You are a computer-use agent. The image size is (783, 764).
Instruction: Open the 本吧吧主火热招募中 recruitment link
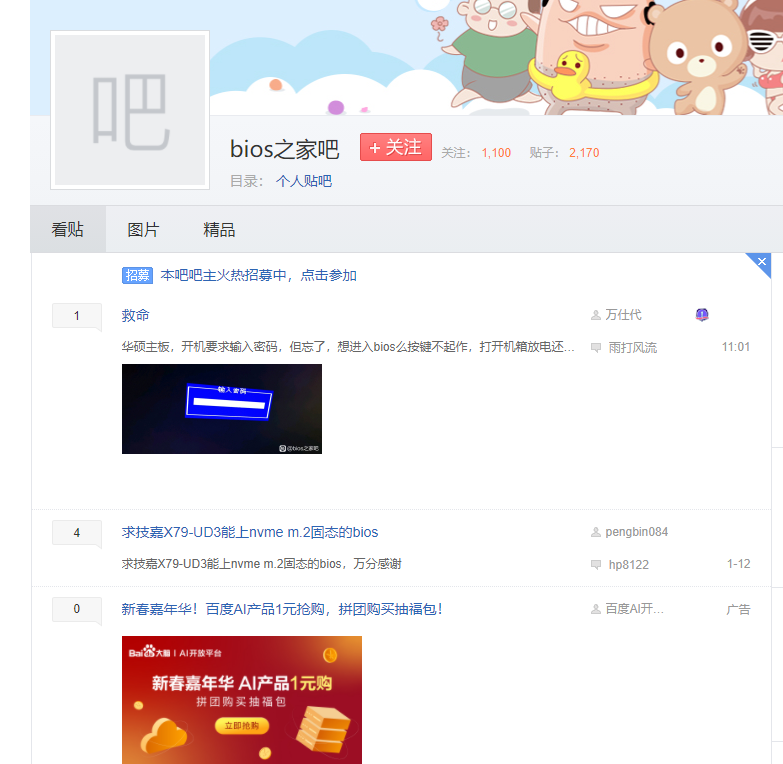click(258, 275)
